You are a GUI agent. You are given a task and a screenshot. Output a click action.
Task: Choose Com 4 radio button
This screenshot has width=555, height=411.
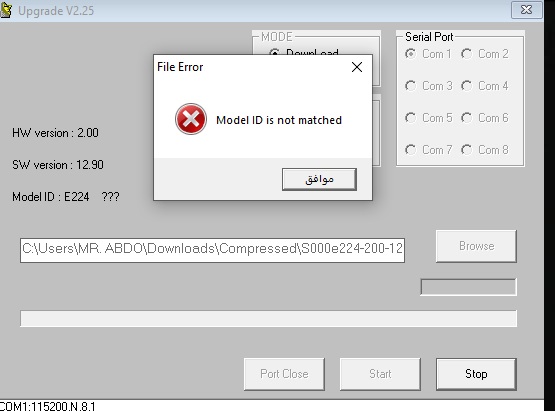(x=485, y=86)
